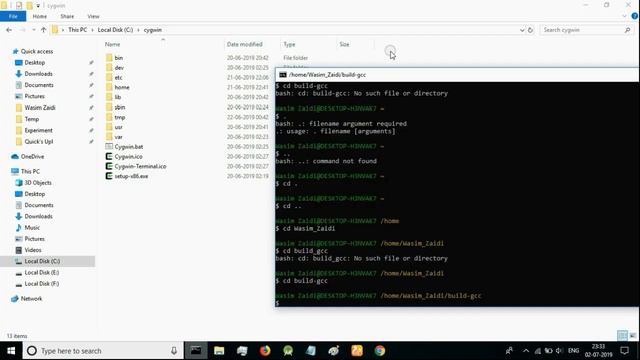
Task: Select the setup-x86.exe file
Action: click(x=131, y=176)
